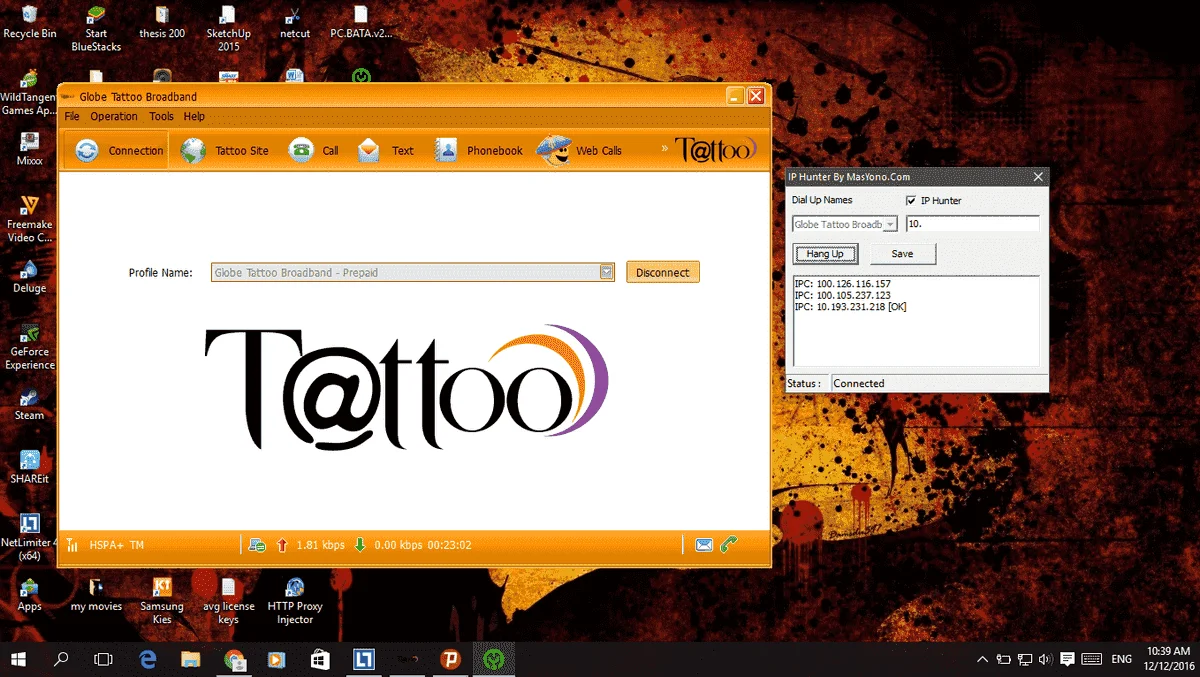Click the Hang Up button
1200x677 pixels.
825,254
